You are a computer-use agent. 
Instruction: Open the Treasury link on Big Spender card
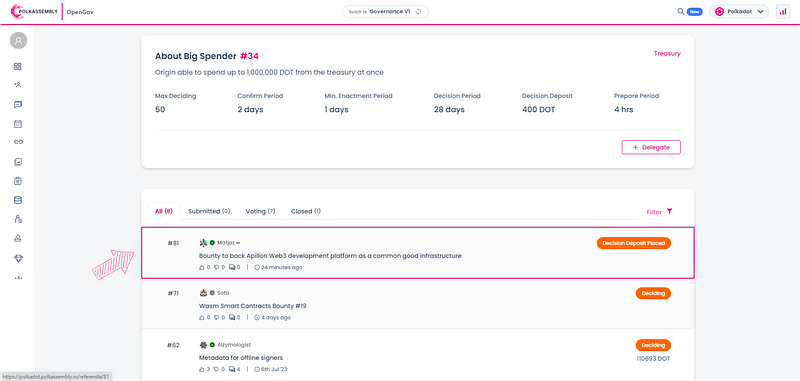(667, 54)
